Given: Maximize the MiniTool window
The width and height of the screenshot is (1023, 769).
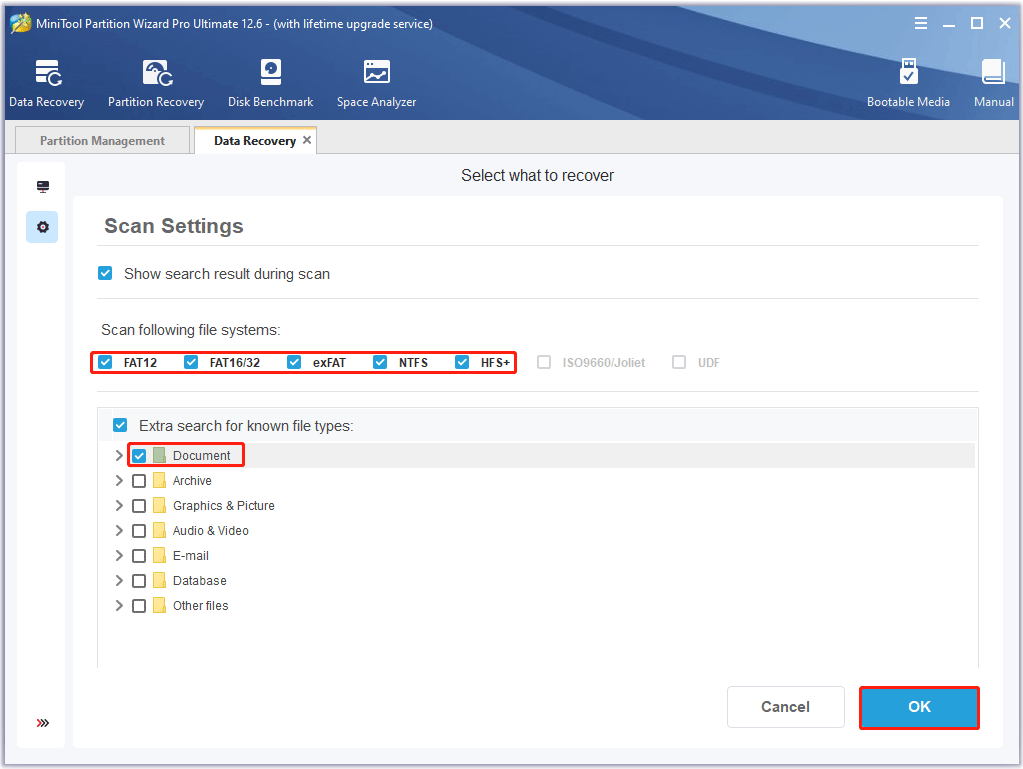Looking at the screenshot, I should [977, 23].
